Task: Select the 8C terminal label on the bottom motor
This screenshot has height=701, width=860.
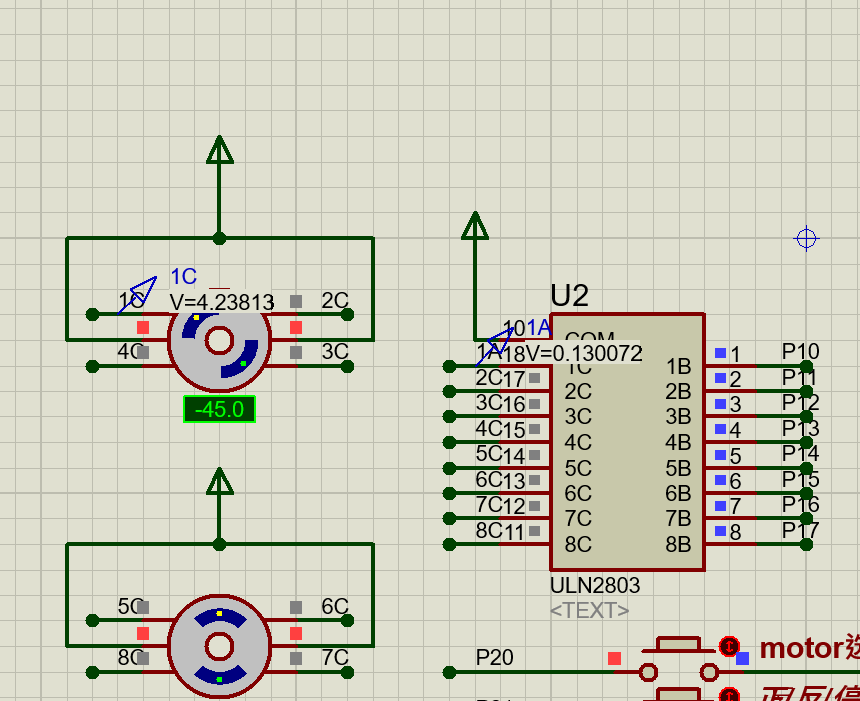Action: (x=131, y=657)
